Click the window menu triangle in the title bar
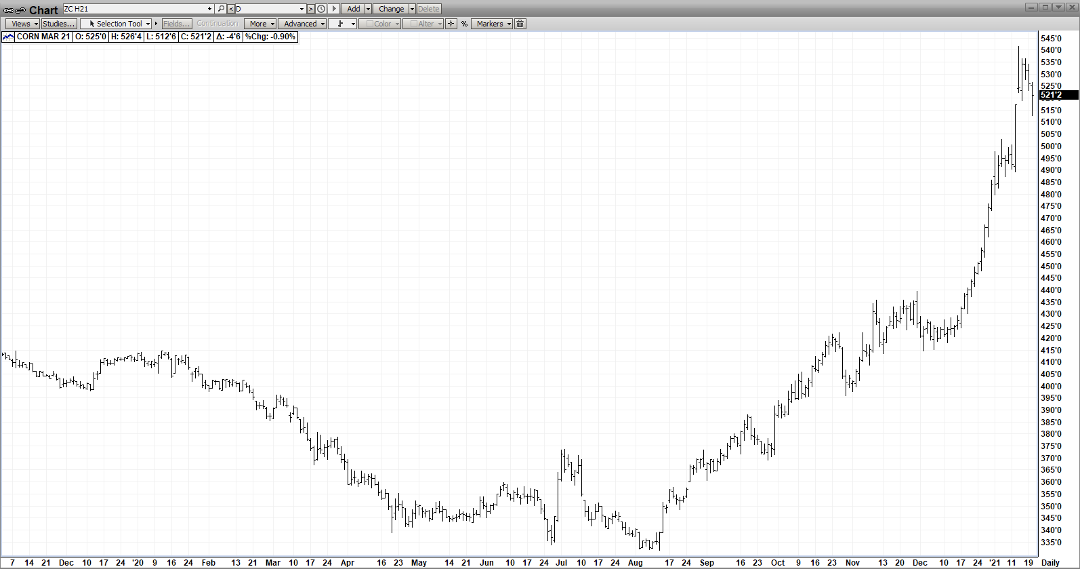 click(1058, 7)
